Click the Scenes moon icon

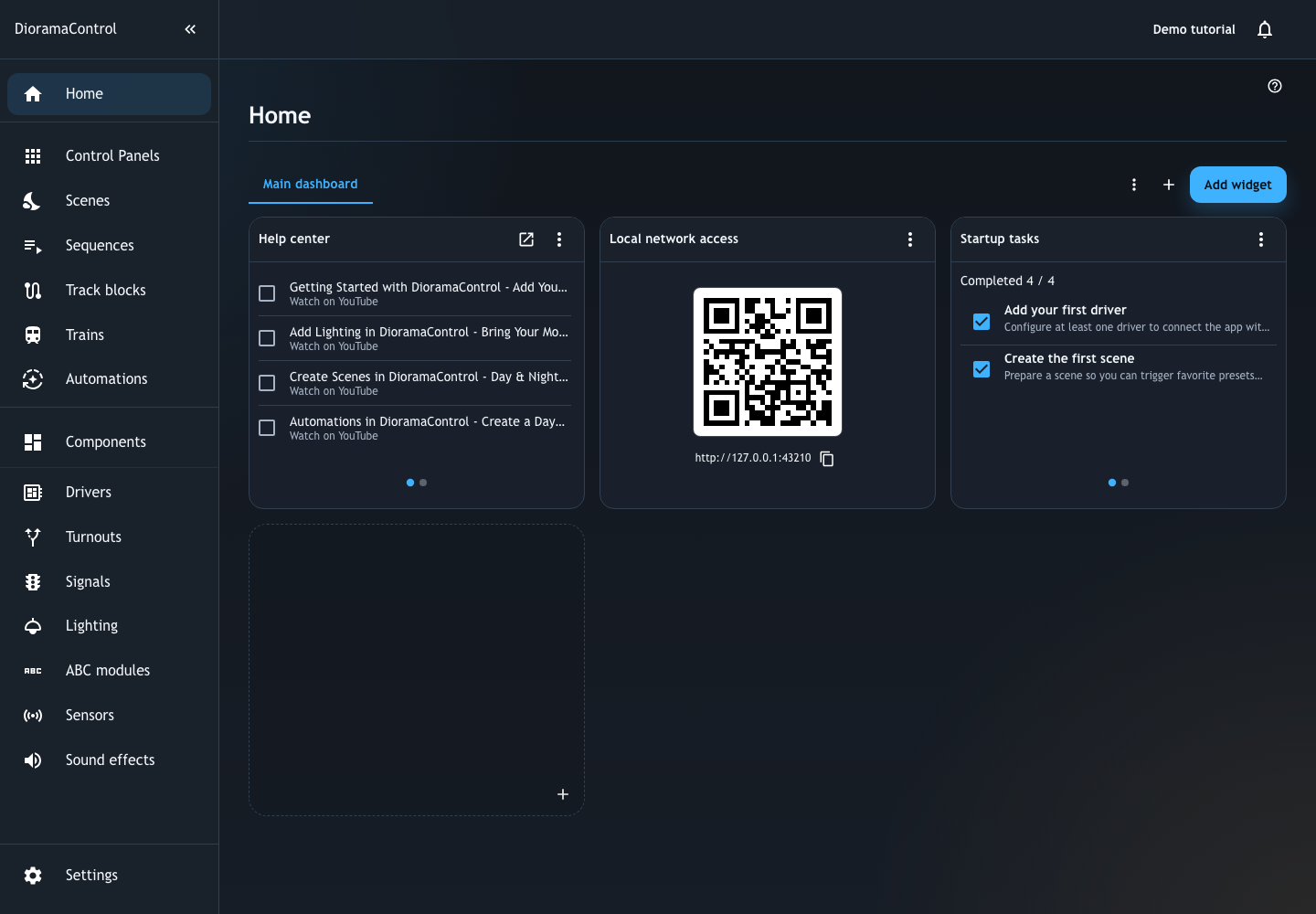(33, 201)
